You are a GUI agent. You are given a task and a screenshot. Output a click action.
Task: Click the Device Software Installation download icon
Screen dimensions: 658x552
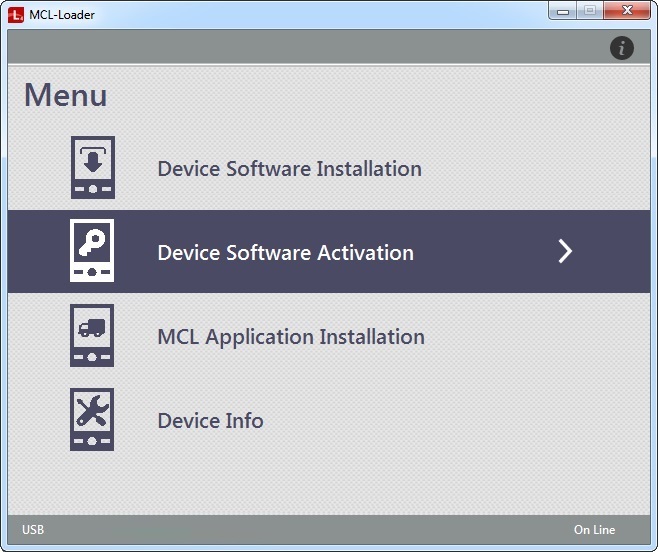pos(92,168)
